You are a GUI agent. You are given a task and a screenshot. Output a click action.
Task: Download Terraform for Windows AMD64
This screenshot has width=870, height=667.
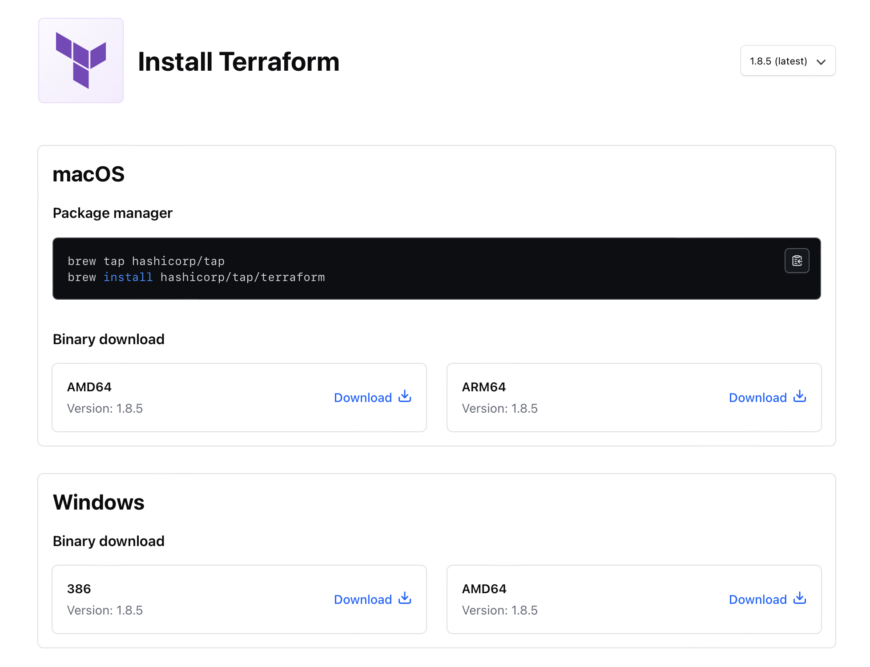click(x=758, y=599)
